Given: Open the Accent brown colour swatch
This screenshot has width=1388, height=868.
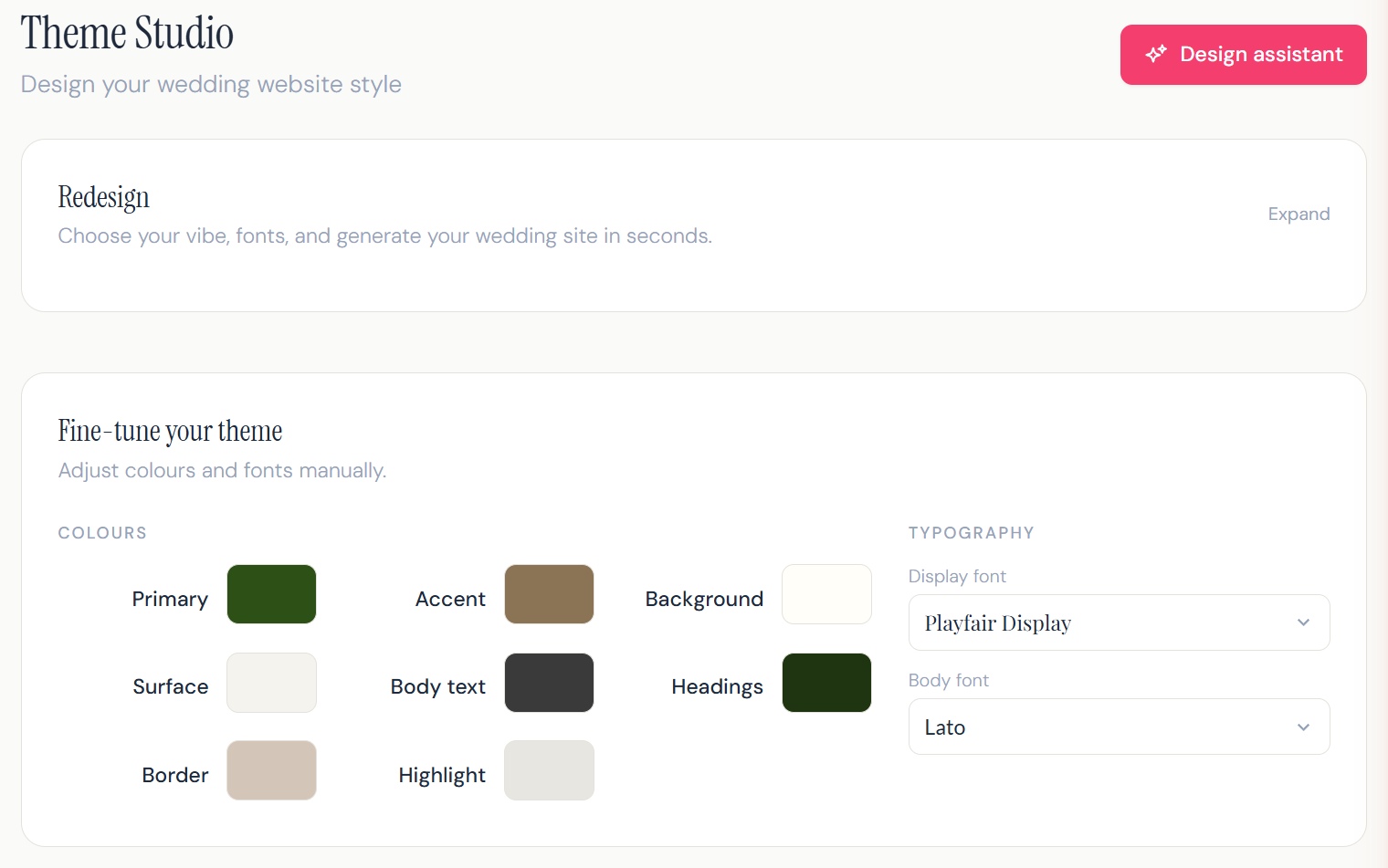Looking at the screenshot, I should tap(549, 594).
